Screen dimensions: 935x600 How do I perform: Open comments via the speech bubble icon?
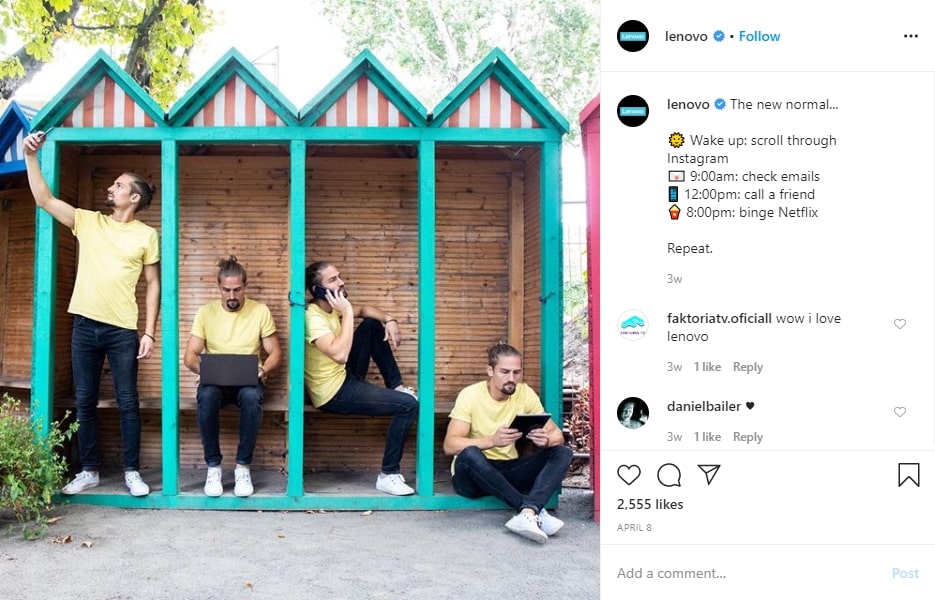[669, 475]
